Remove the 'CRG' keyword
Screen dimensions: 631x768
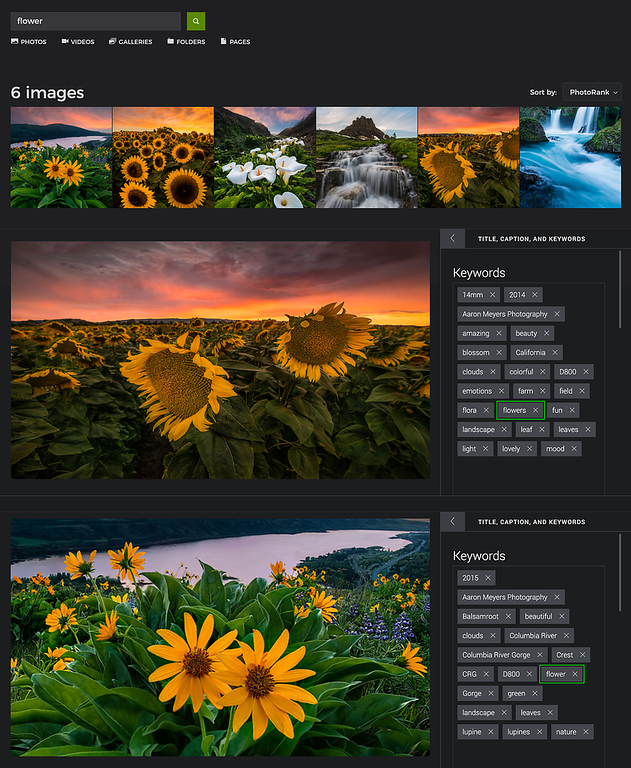coord(486,674)
